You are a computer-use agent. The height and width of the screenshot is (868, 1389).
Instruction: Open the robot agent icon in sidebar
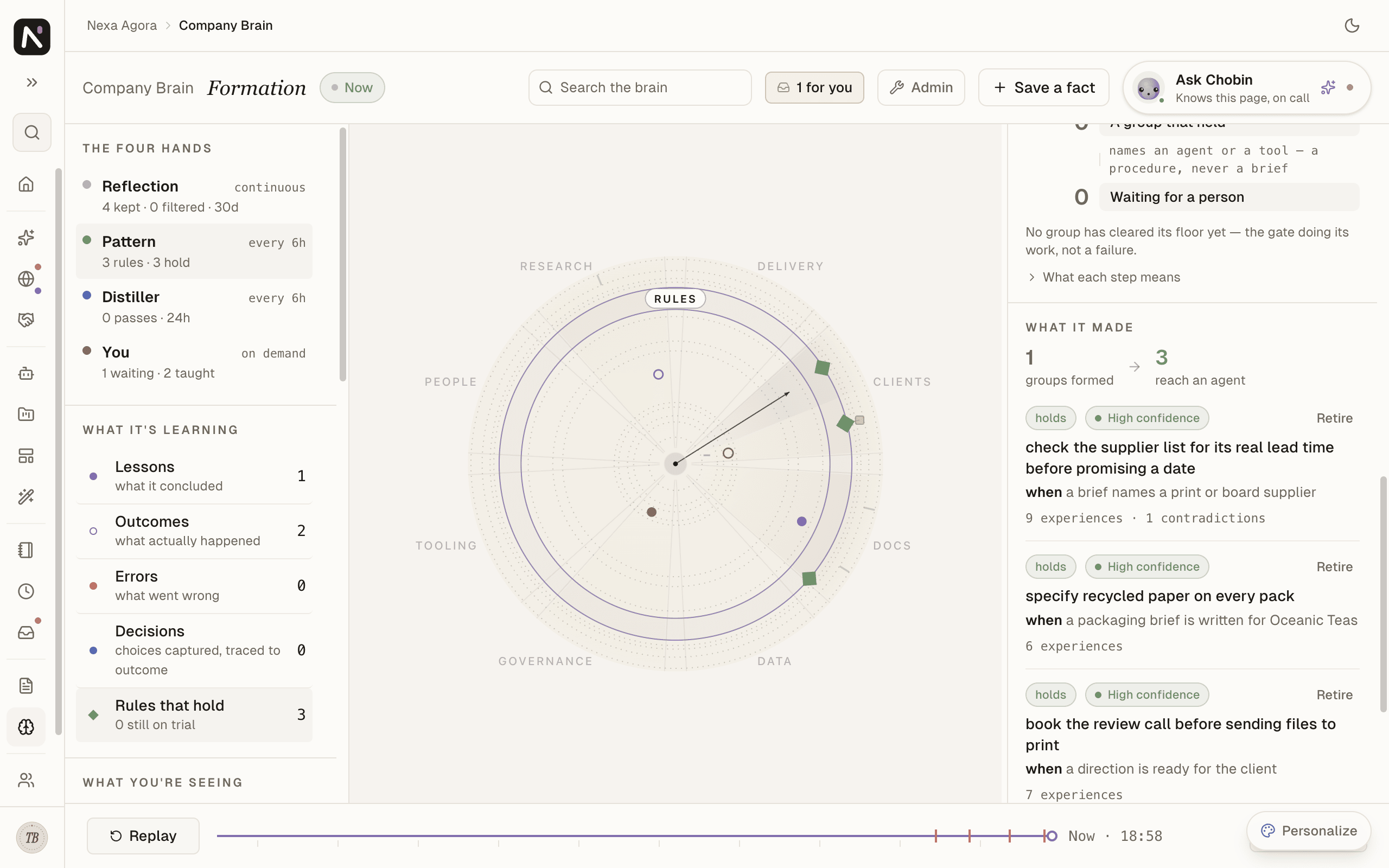pyautogui.click(x=26, y=374)
